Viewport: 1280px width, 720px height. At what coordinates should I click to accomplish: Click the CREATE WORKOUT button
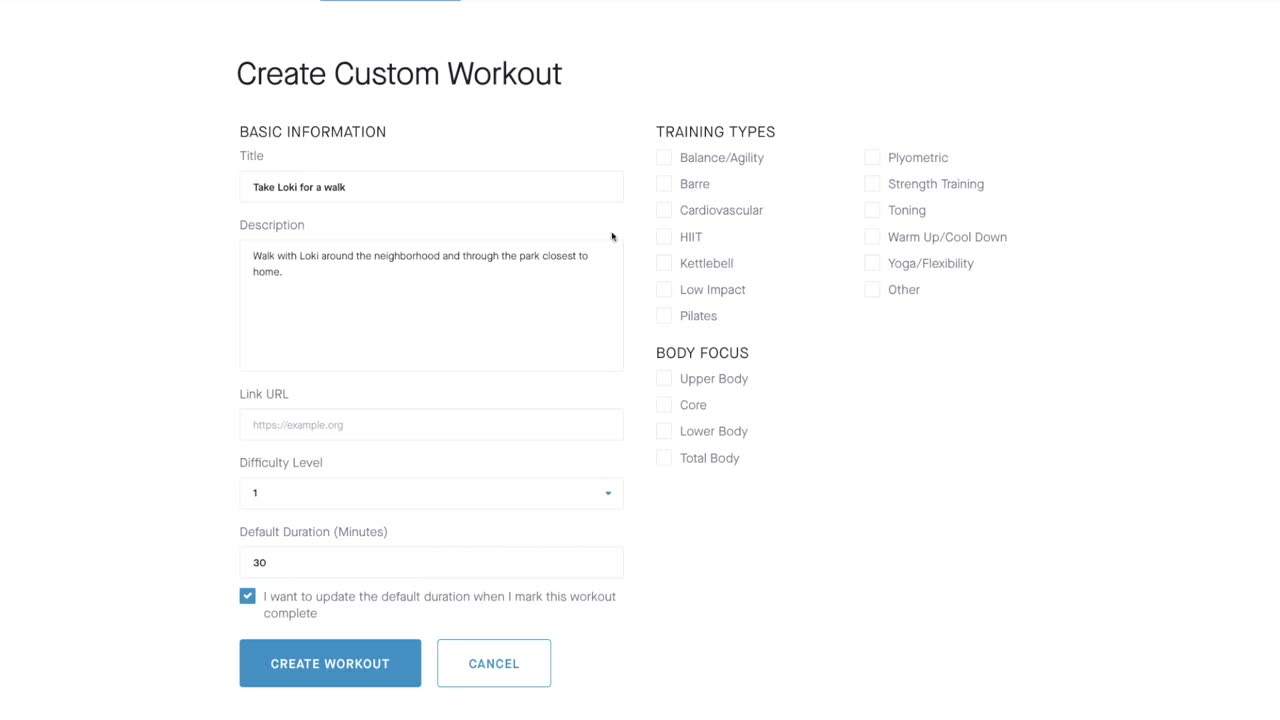(330, 663)
